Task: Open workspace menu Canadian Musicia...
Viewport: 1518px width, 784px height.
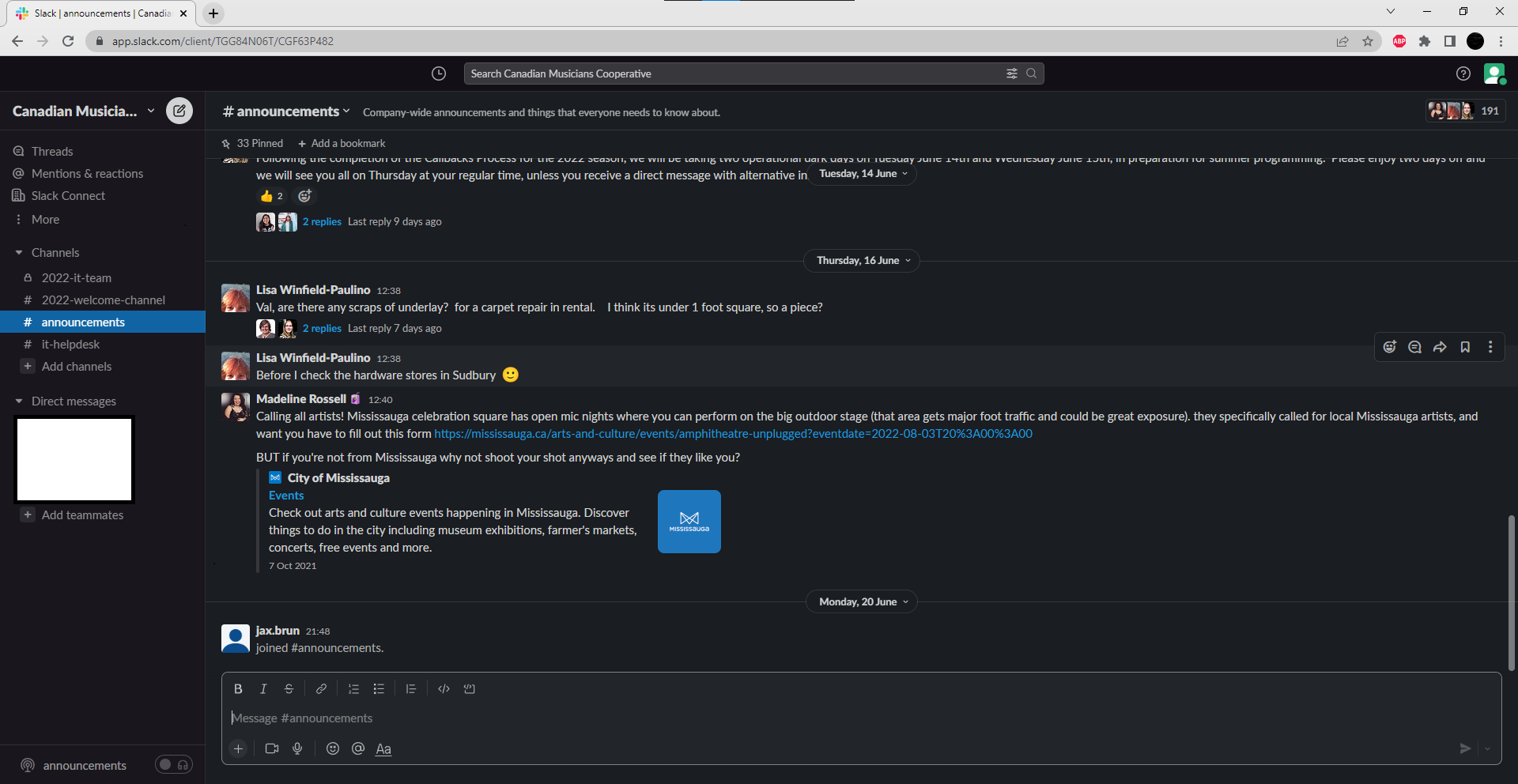Action: click(x=83, y=111)
